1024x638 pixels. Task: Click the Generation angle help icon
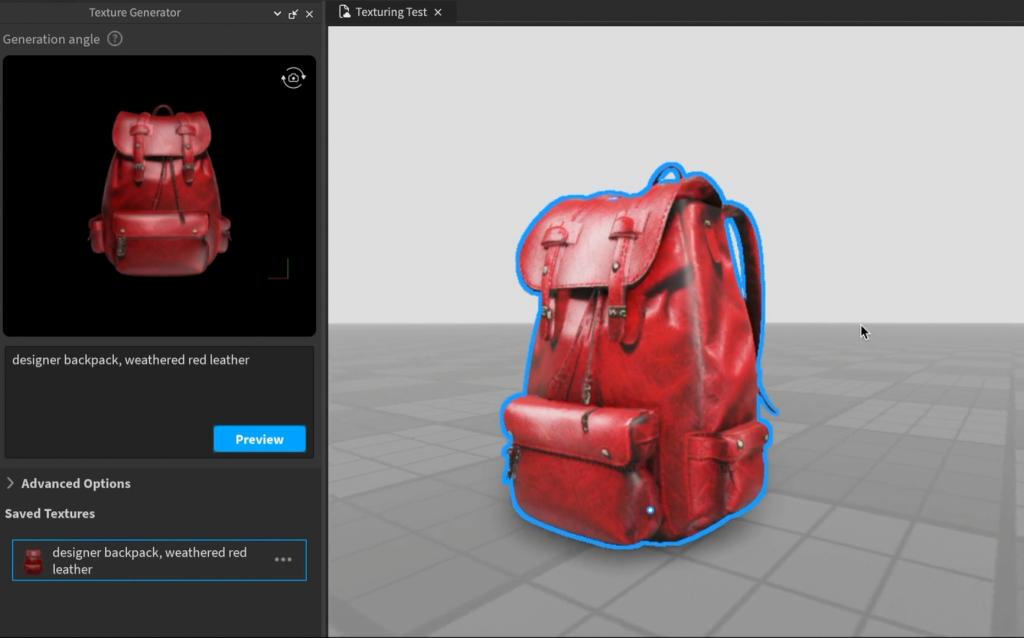[x=115, y=39]
